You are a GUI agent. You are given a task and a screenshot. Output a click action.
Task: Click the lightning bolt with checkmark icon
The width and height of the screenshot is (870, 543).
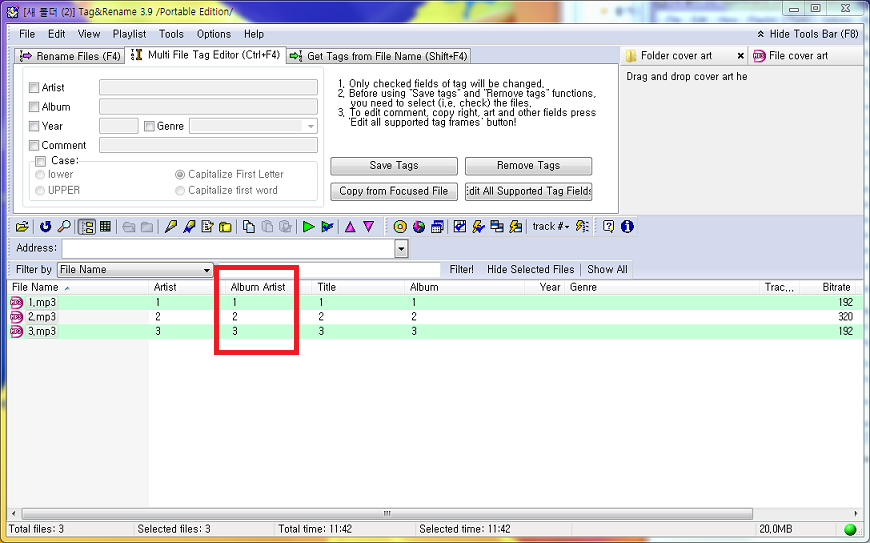point(478,226)
